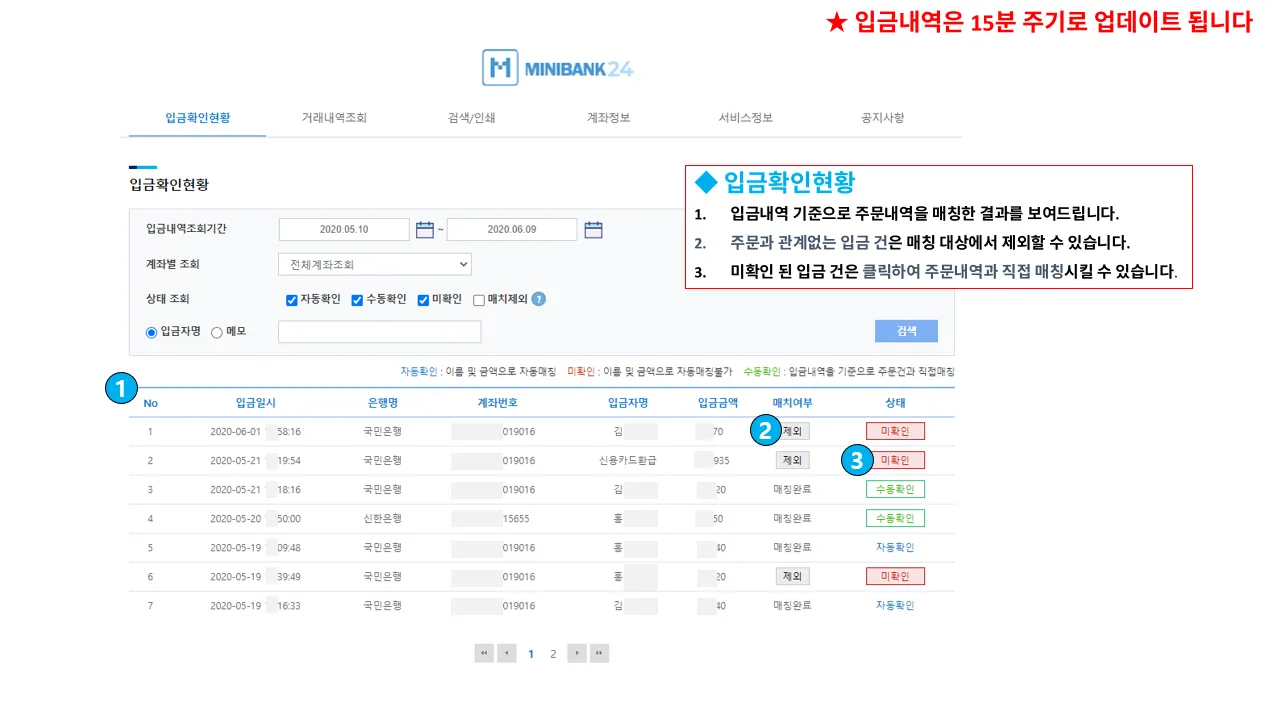Open the 검색/인쇄 tab
1270x707 pixels.
[472, 118]
